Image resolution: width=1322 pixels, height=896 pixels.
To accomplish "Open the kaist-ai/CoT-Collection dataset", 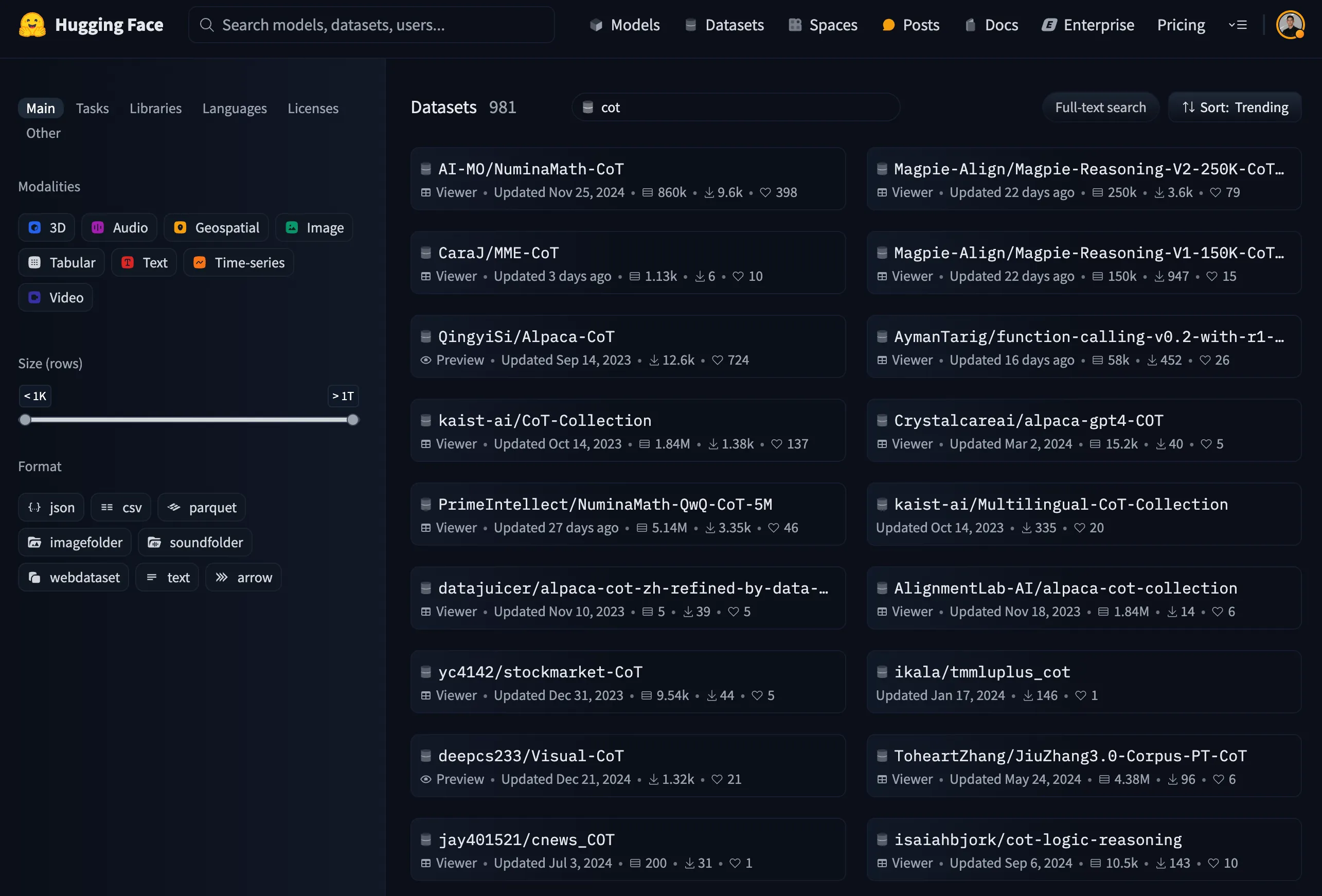I will click(544, 420).
